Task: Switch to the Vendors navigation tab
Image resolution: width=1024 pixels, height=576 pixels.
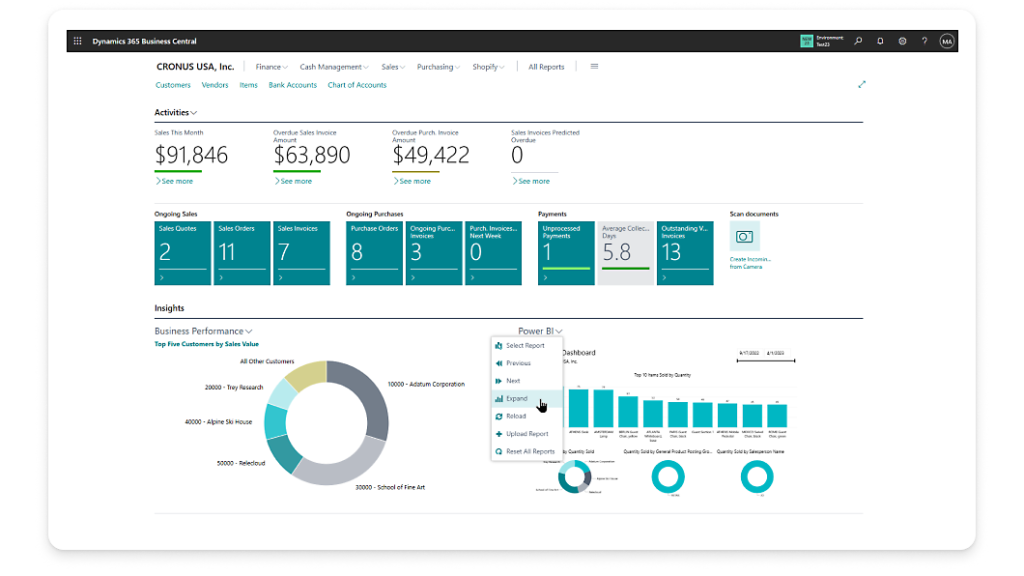Action: (215, 85)
